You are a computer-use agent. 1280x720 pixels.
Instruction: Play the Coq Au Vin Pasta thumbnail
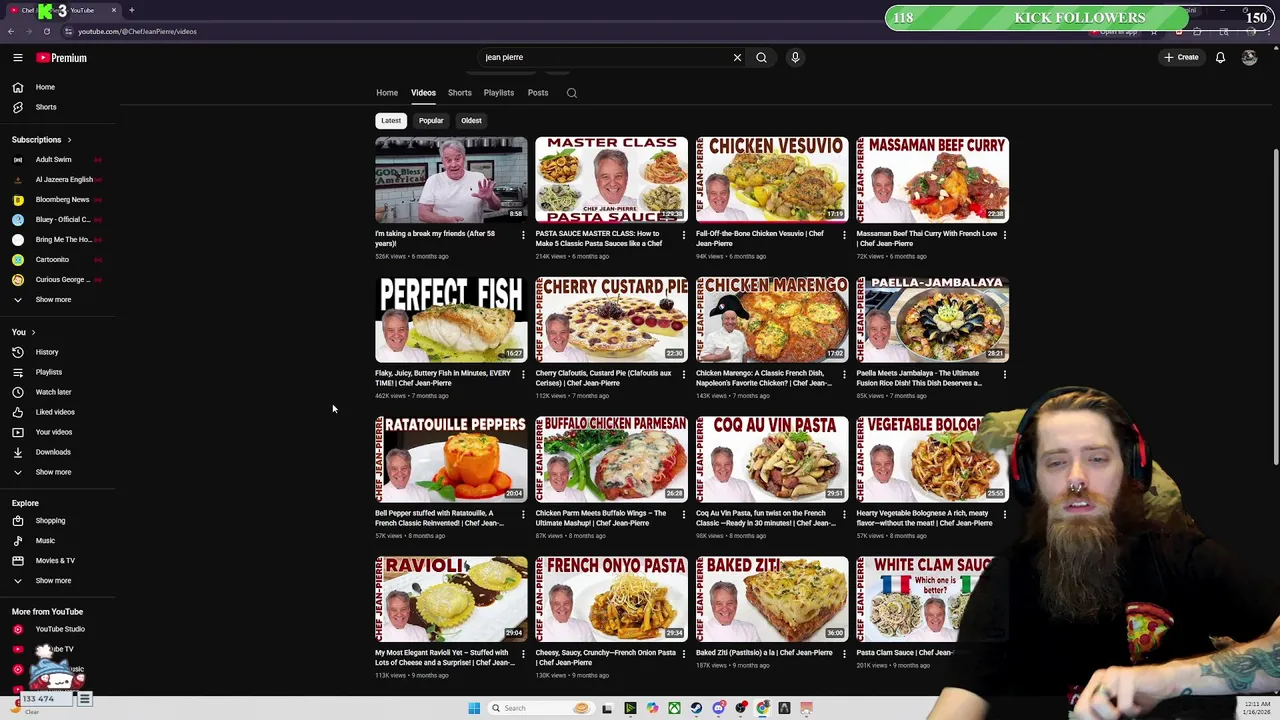(x=772, y=459)
